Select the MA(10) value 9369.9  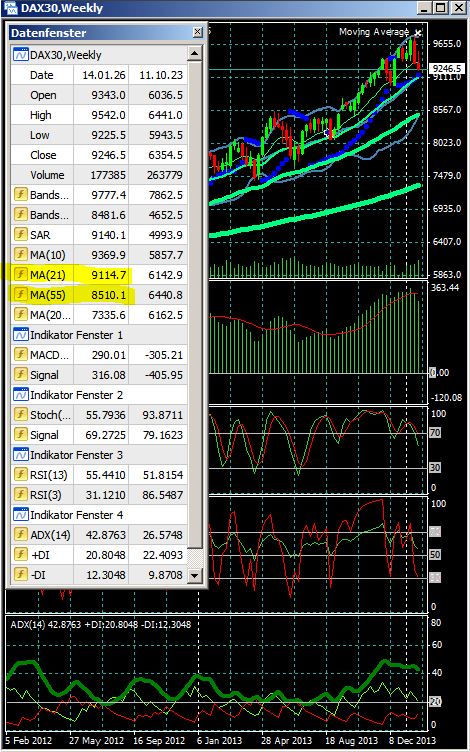(x=108, y=255)
